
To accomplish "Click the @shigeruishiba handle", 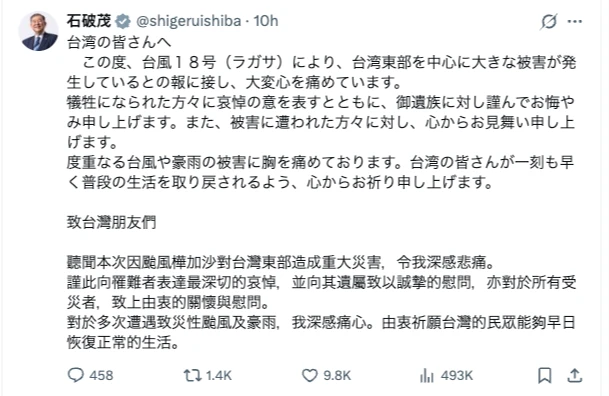I will coord(189,21).
